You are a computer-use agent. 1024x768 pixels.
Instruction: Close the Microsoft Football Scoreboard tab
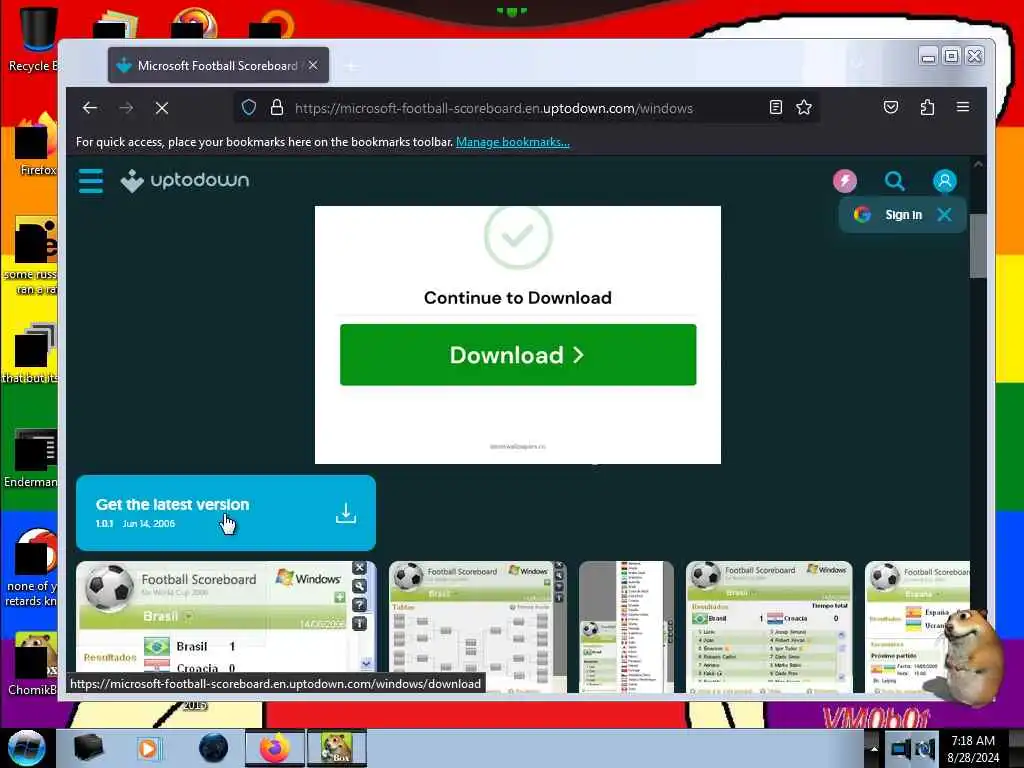[x=313, y=65]
